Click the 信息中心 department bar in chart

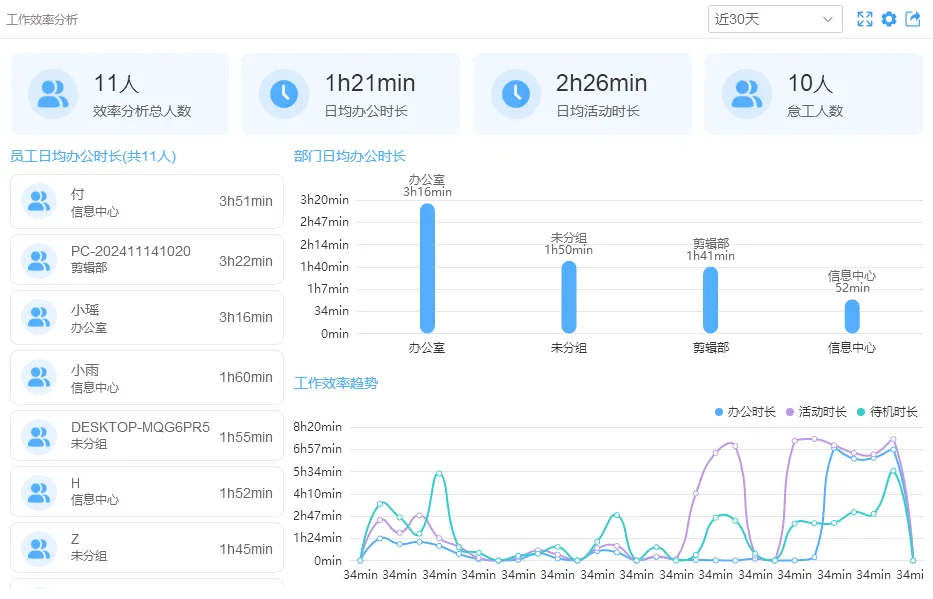point(852,316)
